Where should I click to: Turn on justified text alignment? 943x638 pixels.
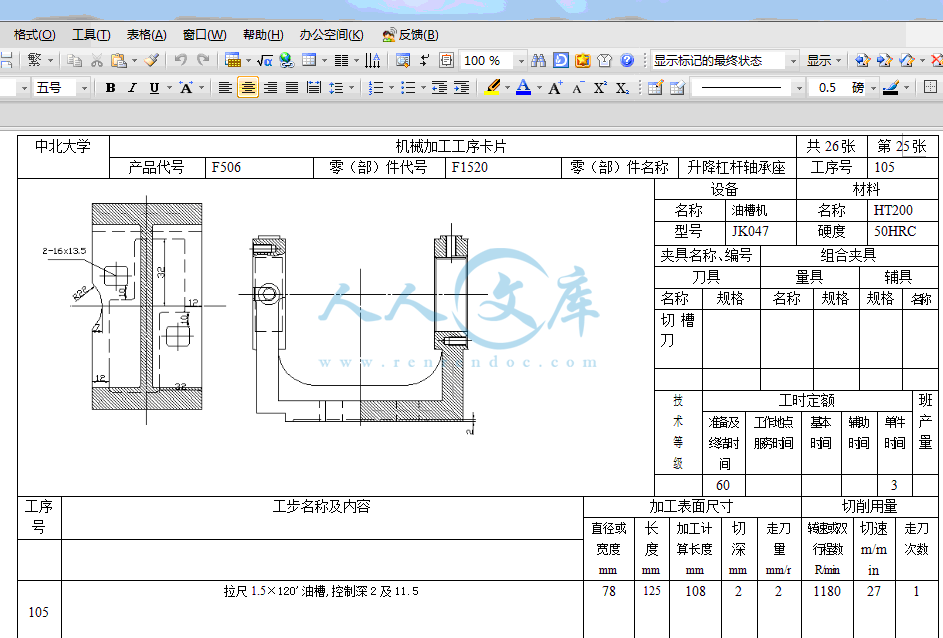pyautogui.click(x=292, y=88)
